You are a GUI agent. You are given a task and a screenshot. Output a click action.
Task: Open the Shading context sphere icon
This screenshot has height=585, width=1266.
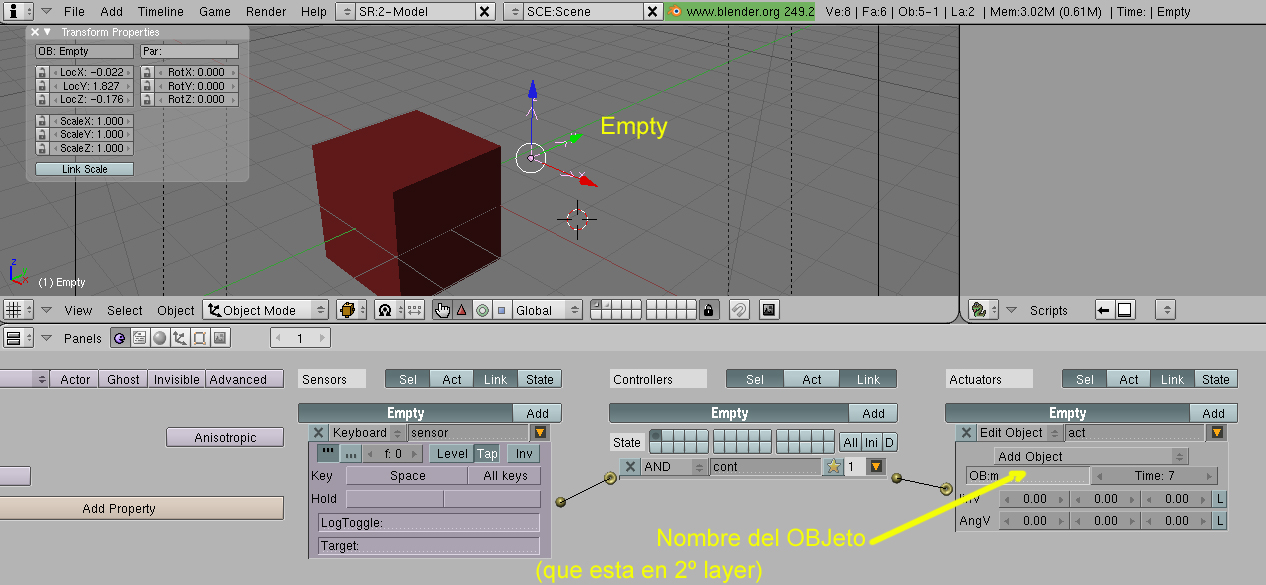click(160, 338)
